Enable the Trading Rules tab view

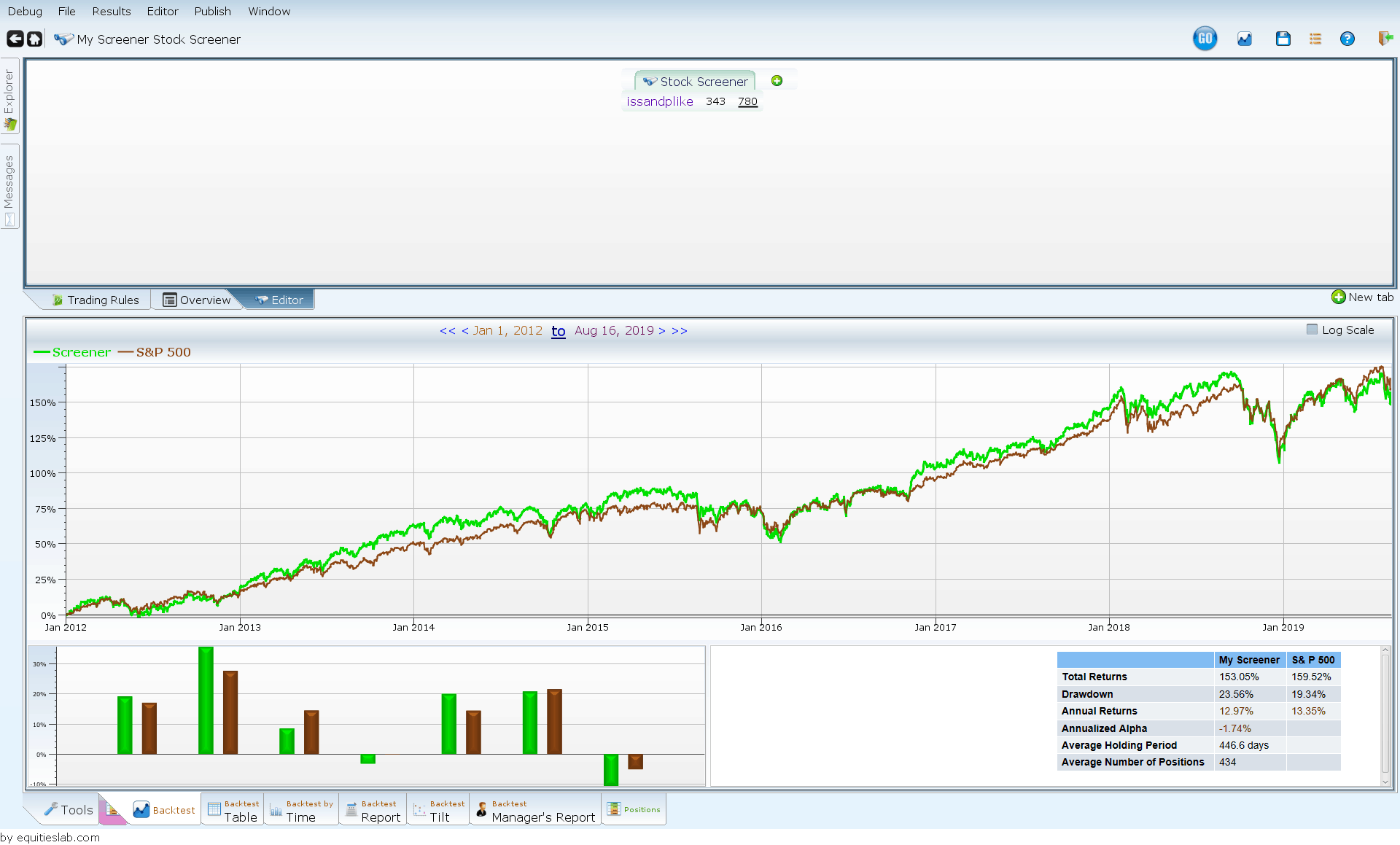point(93,299)
